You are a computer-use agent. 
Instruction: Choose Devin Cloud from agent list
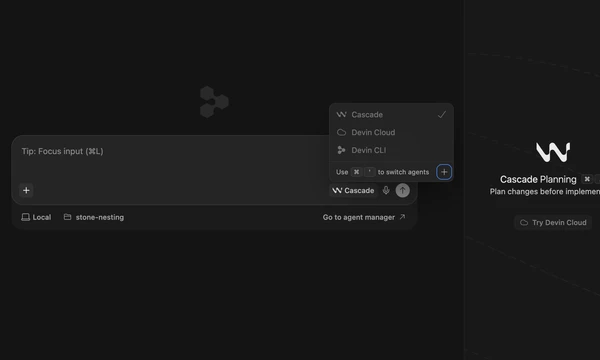coord(391,132)
